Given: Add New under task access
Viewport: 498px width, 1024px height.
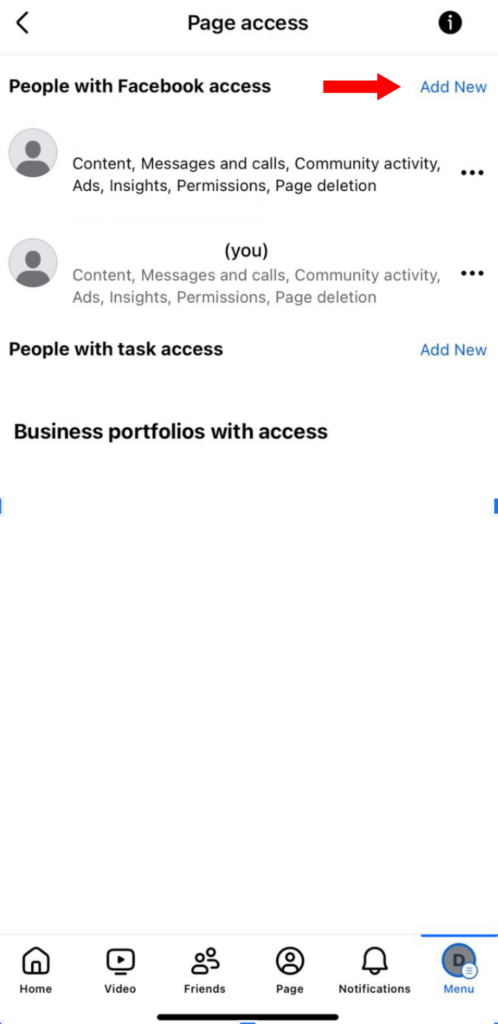Looking at the screenshot, I should [453, 350].
